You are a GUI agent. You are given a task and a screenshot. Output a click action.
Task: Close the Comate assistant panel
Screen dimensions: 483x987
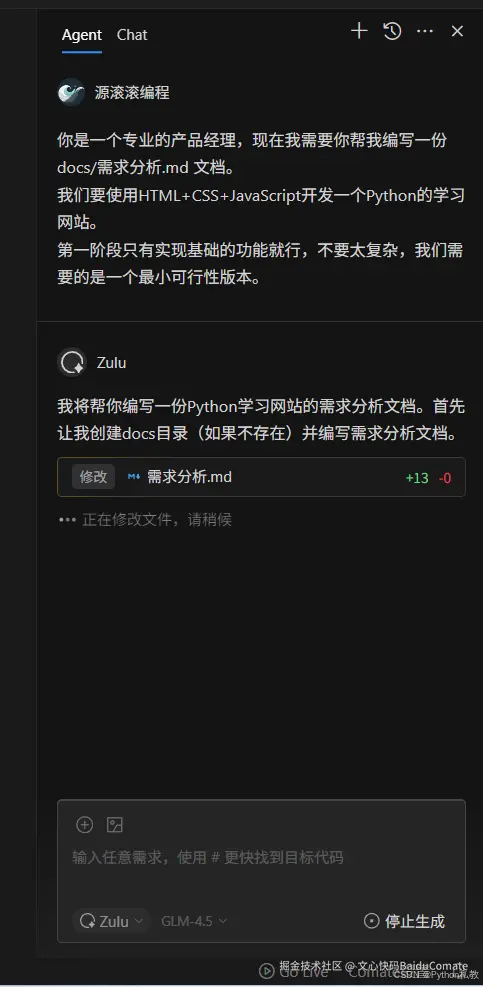458,31
